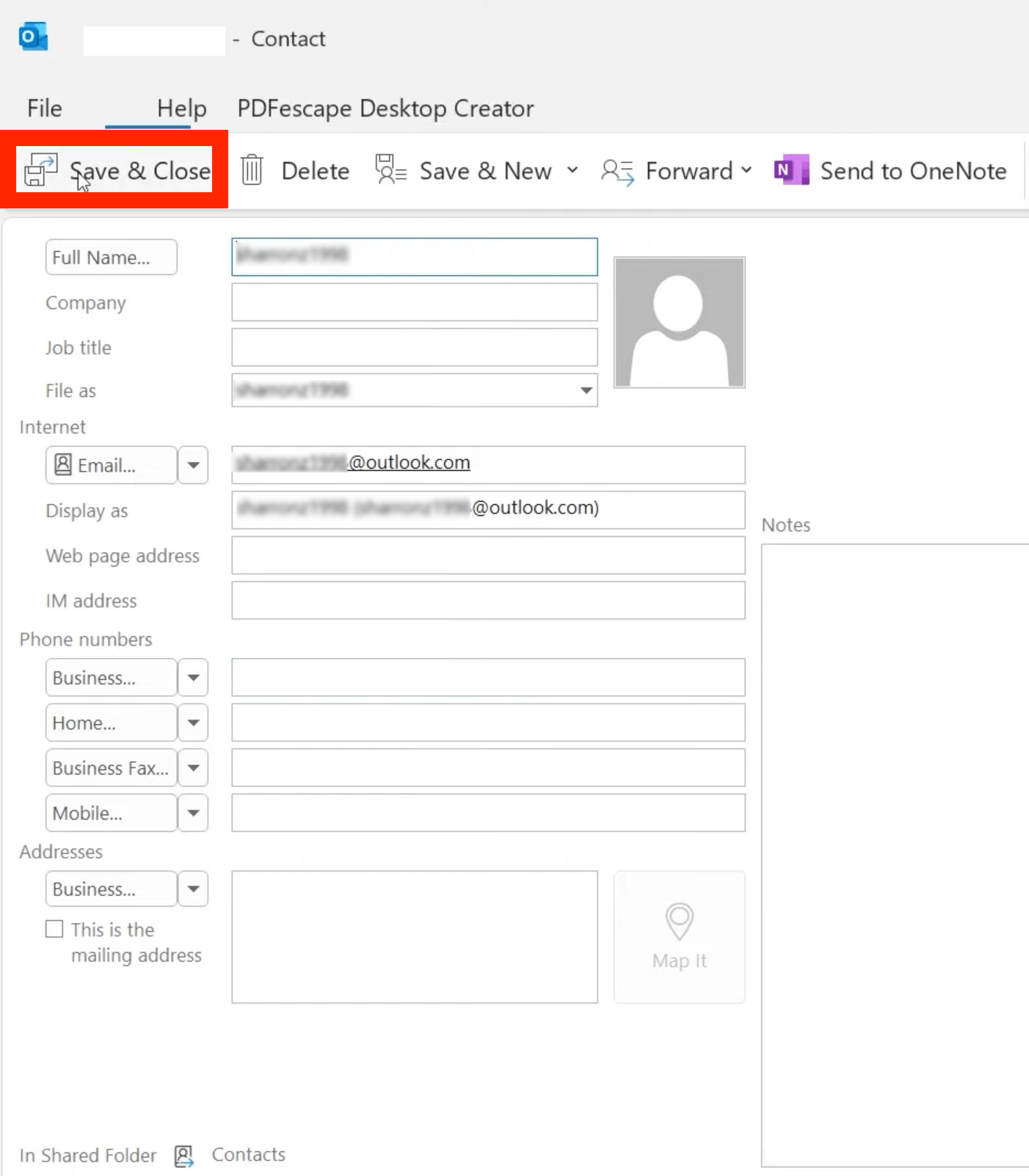This screenshot has width=1029, height=1176.
Task: Click the Mobile phone number field
Action: (x=488, y=813)
